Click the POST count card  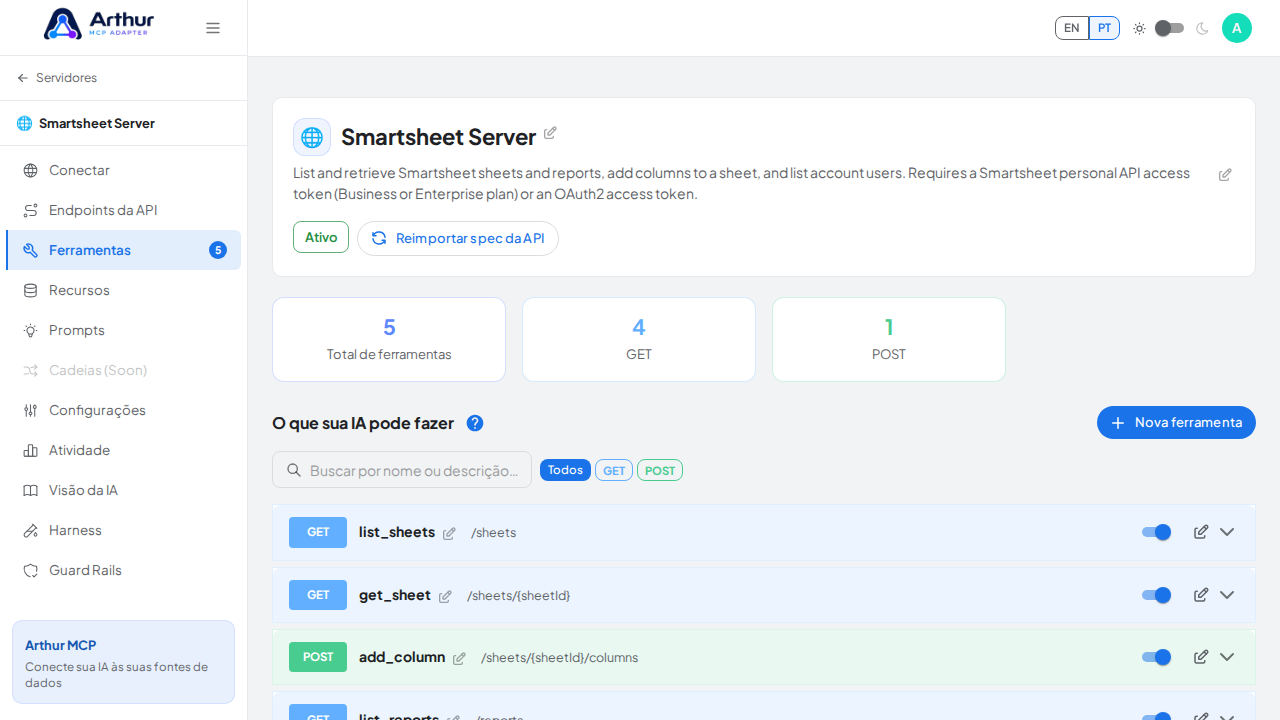click(889, 339)
